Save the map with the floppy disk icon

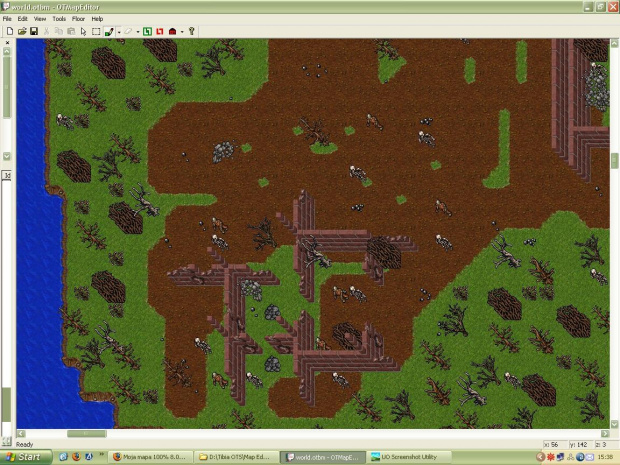click(33, 32)
